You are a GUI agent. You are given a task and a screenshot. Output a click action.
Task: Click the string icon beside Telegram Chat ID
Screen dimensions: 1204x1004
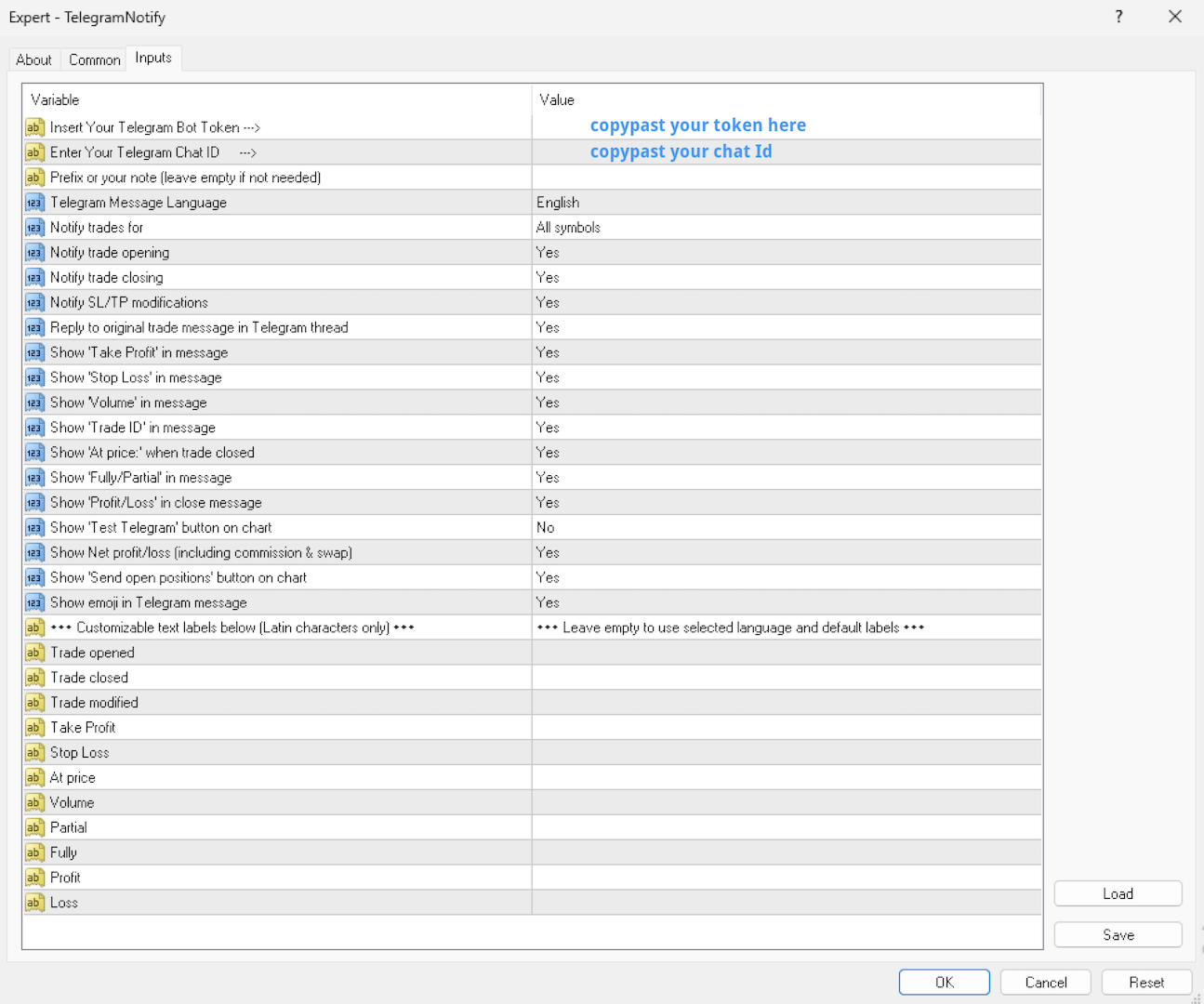click(x=34, y=152)
